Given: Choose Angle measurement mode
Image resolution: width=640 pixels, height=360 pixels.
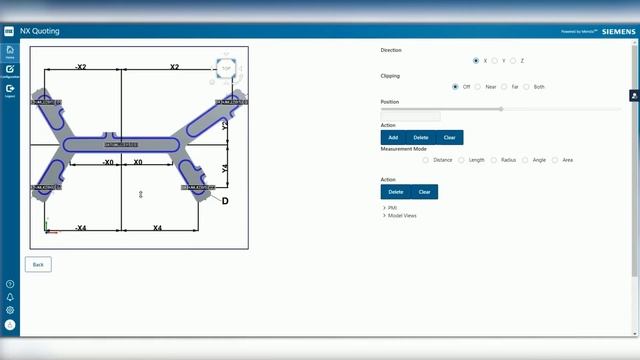Looking at the screenshot, I should (525, 160).
